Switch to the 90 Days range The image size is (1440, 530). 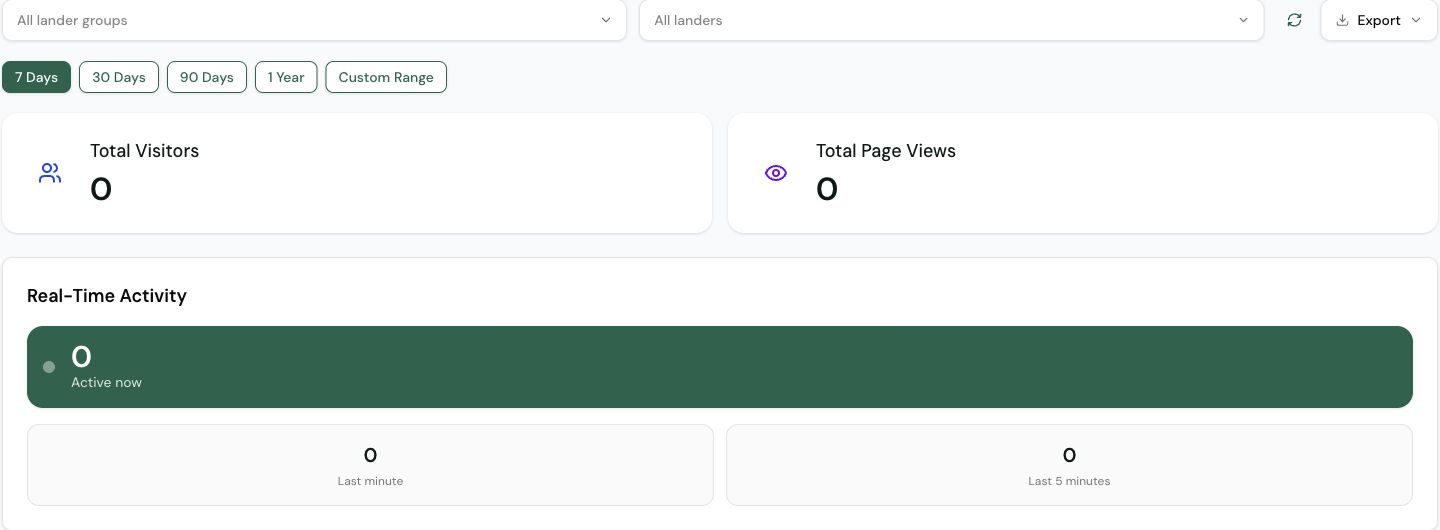click(207, 77)
